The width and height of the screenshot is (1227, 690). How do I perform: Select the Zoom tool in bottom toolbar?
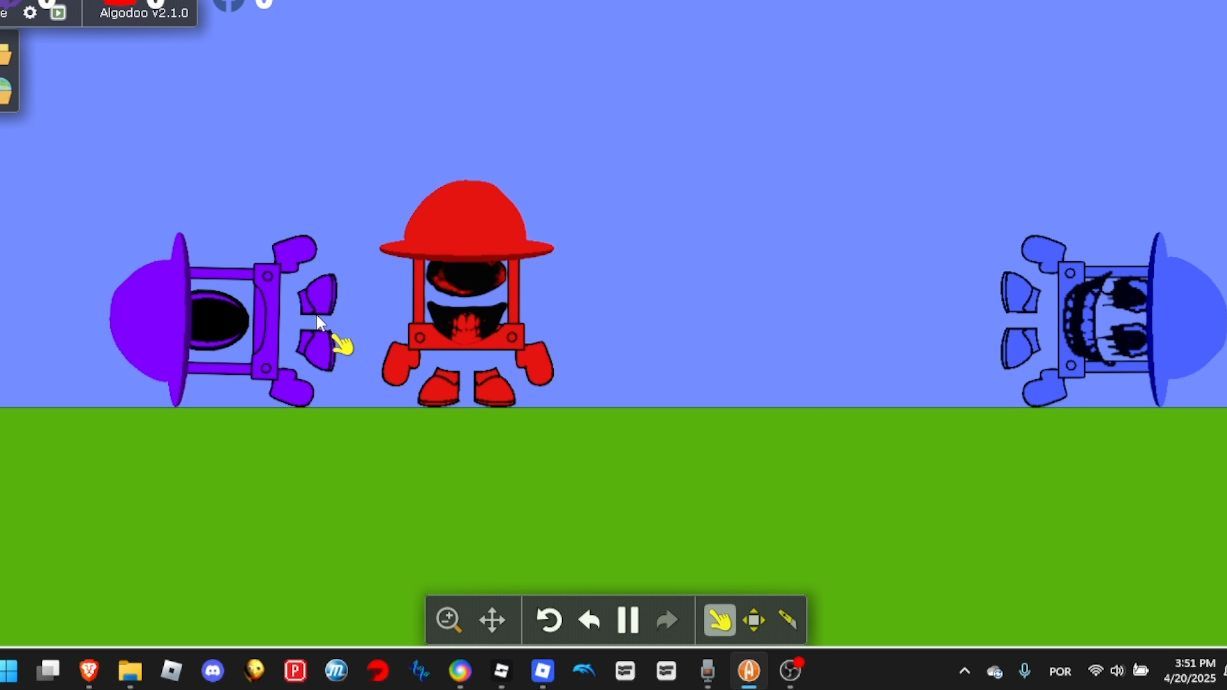point(448,620)
